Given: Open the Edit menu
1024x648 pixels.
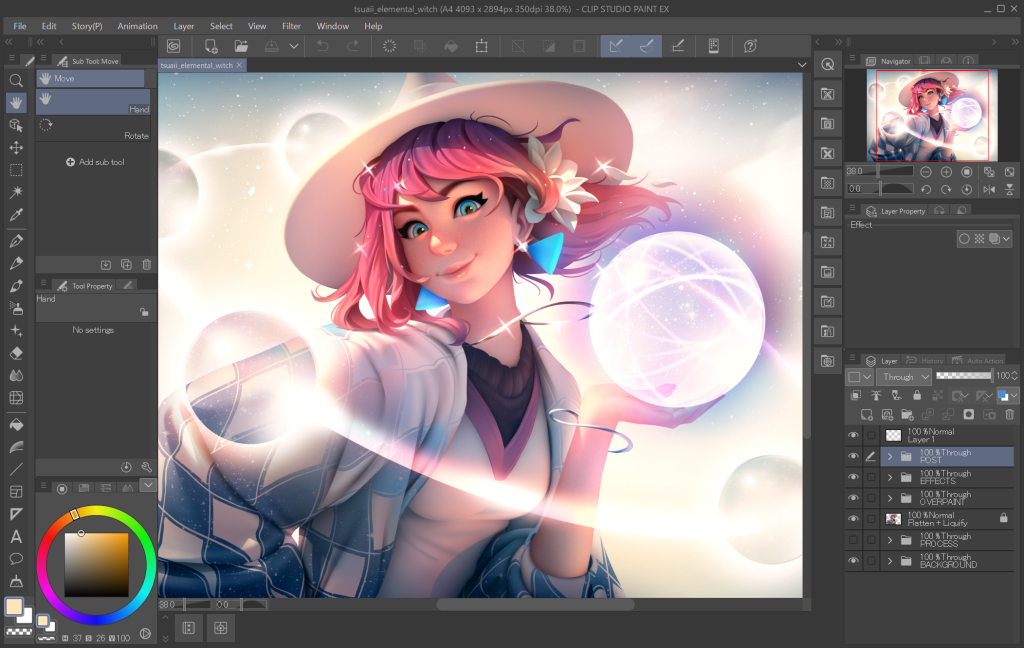Looking at the screenshot, I should pos(49,26).
